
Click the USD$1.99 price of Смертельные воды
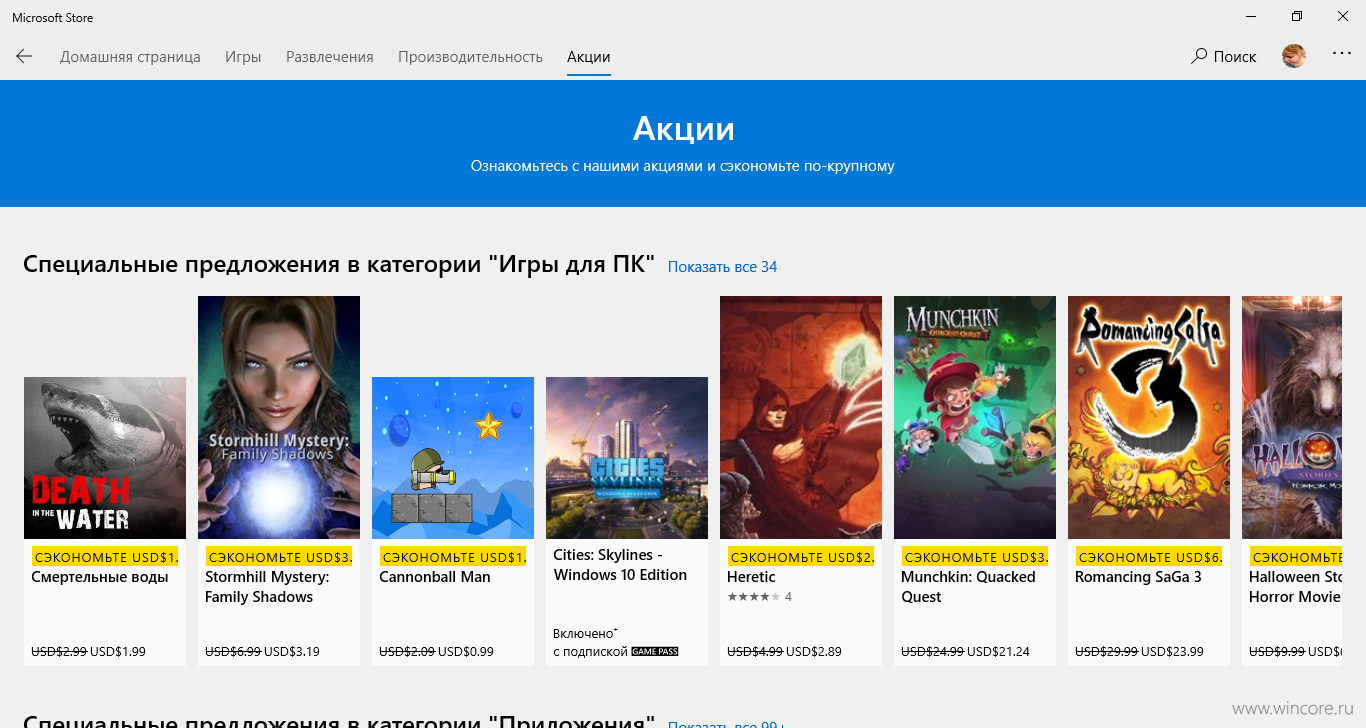click(118, 652)
